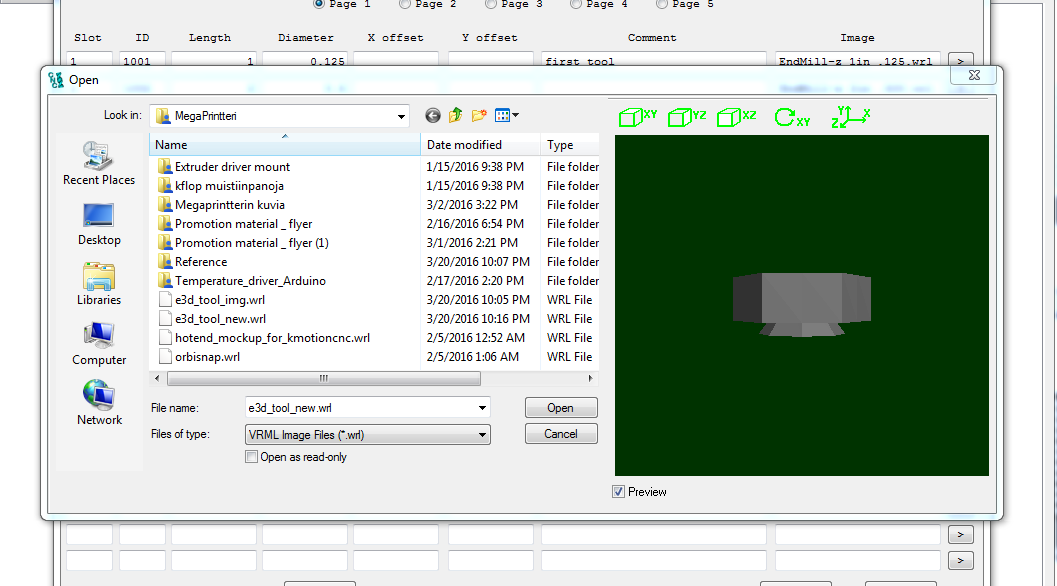The height and width of the screenshot is (586, 1057).
Task: Enable Open as read-only checkbox
Action: pos(252,457)
